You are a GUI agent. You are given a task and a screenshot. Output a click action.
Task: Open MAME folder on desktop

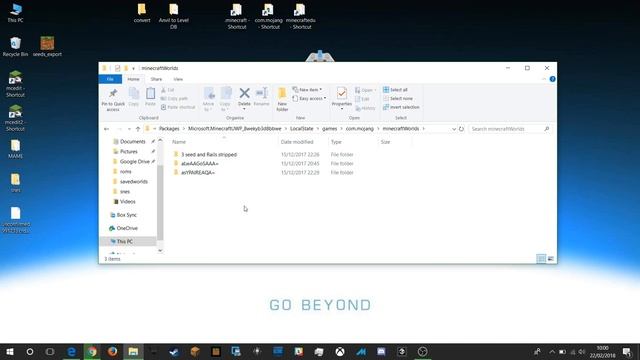[16, 149]
